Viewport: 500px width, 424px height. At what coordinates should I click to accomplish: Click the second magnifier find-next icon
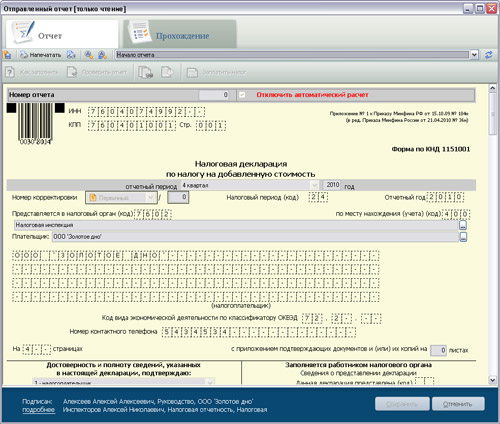pos(102,55)
